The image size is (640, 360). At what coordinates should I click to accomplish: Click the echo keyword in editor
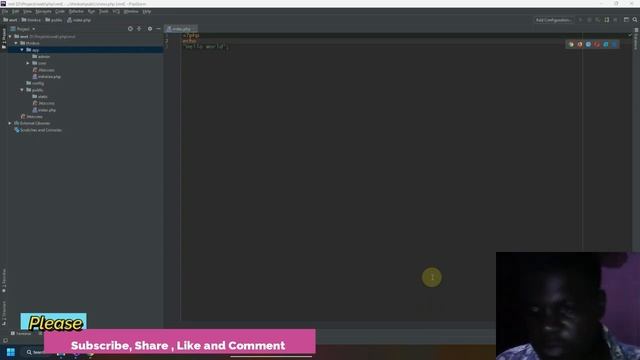point(189,41)
